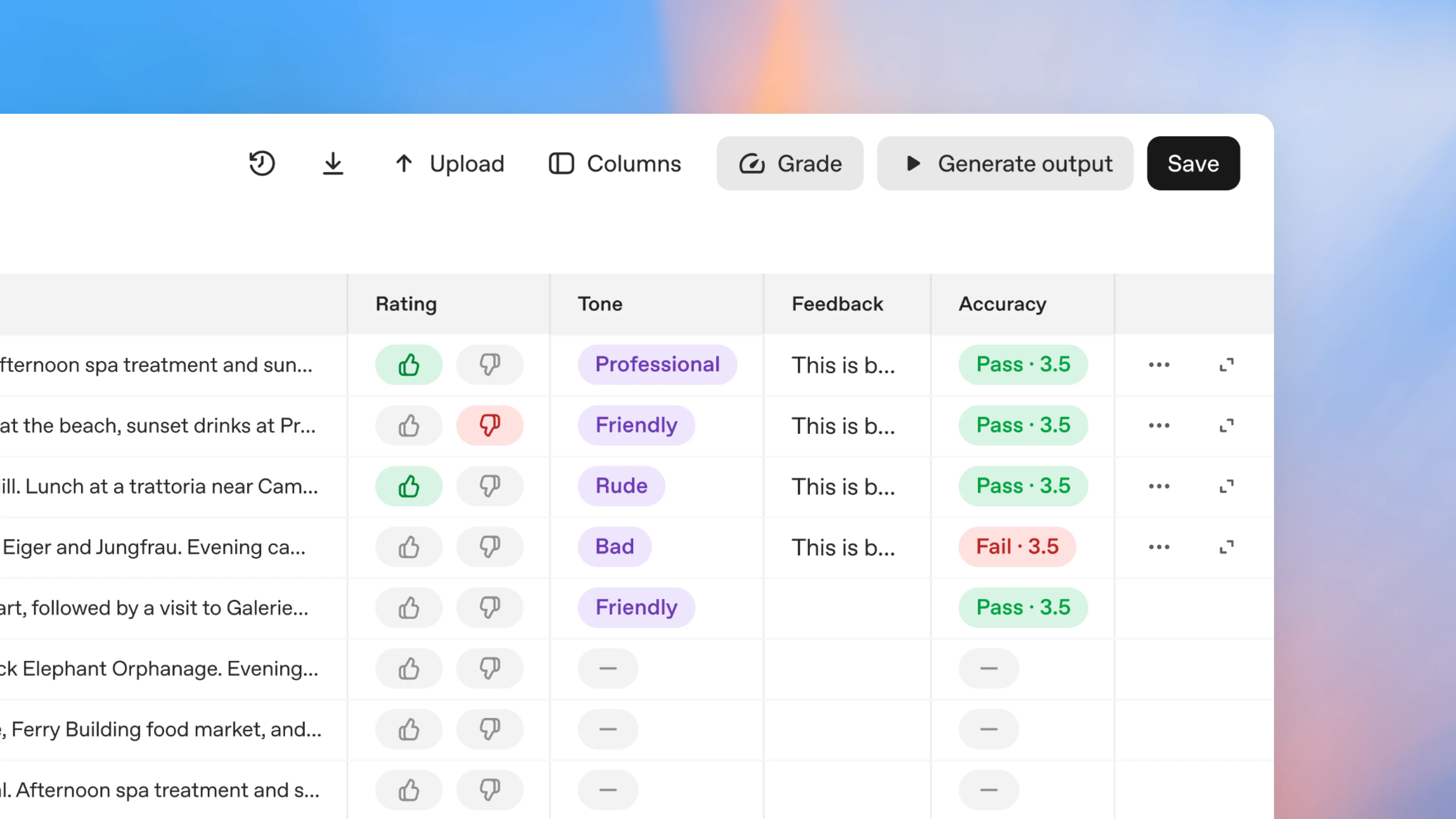Open the Professional tone tag

click(x=657, y=364)
